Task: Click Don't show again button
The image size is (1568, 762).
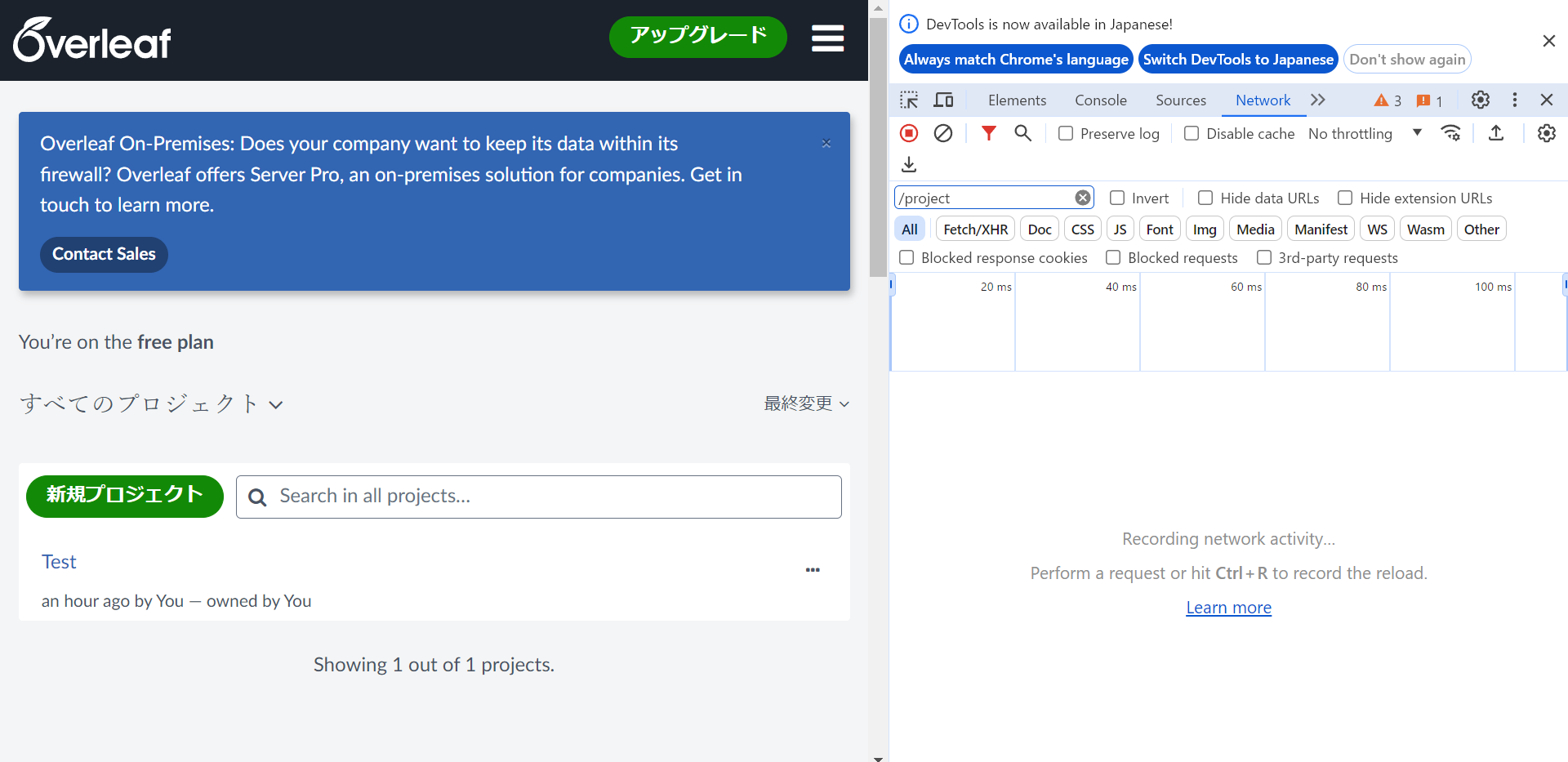Action: pos(1407,59)
